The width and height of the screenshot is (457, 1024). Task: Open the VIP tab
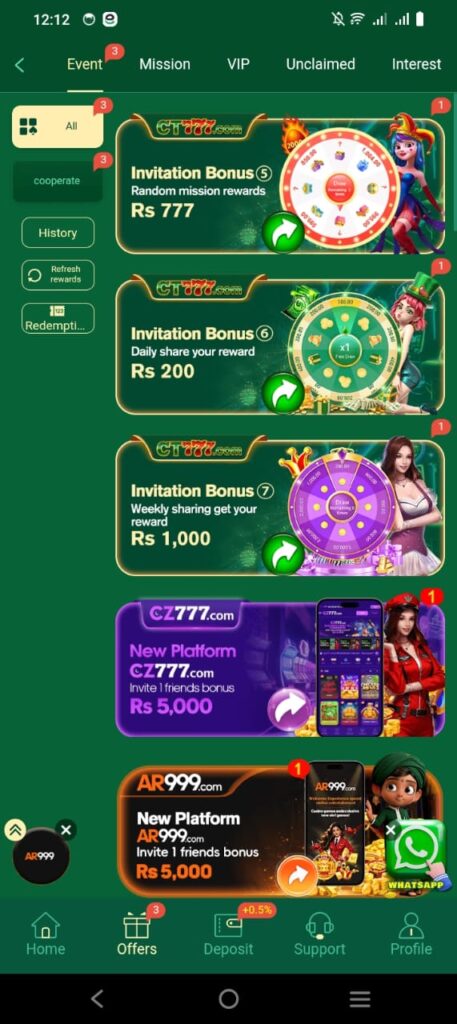(x=238, y=64)
